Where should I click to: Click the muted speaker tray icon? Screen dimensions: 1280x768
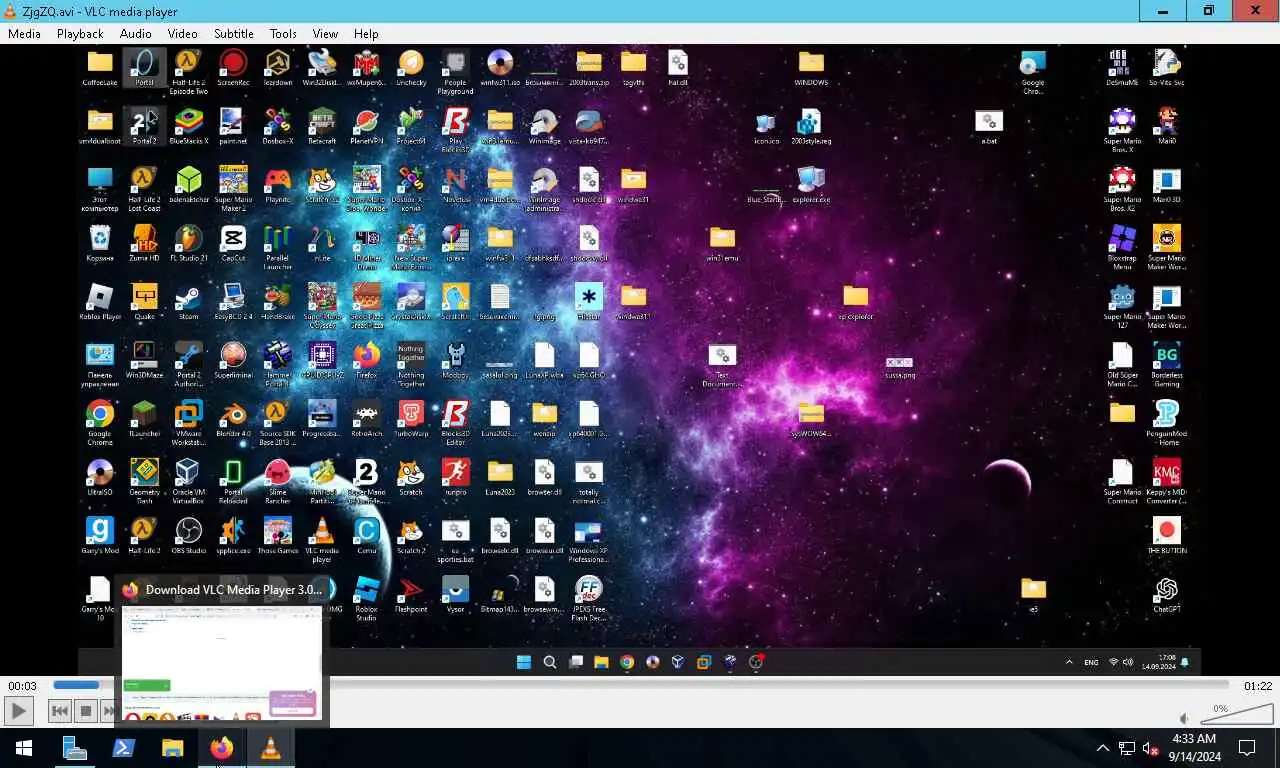point(1151,748)
